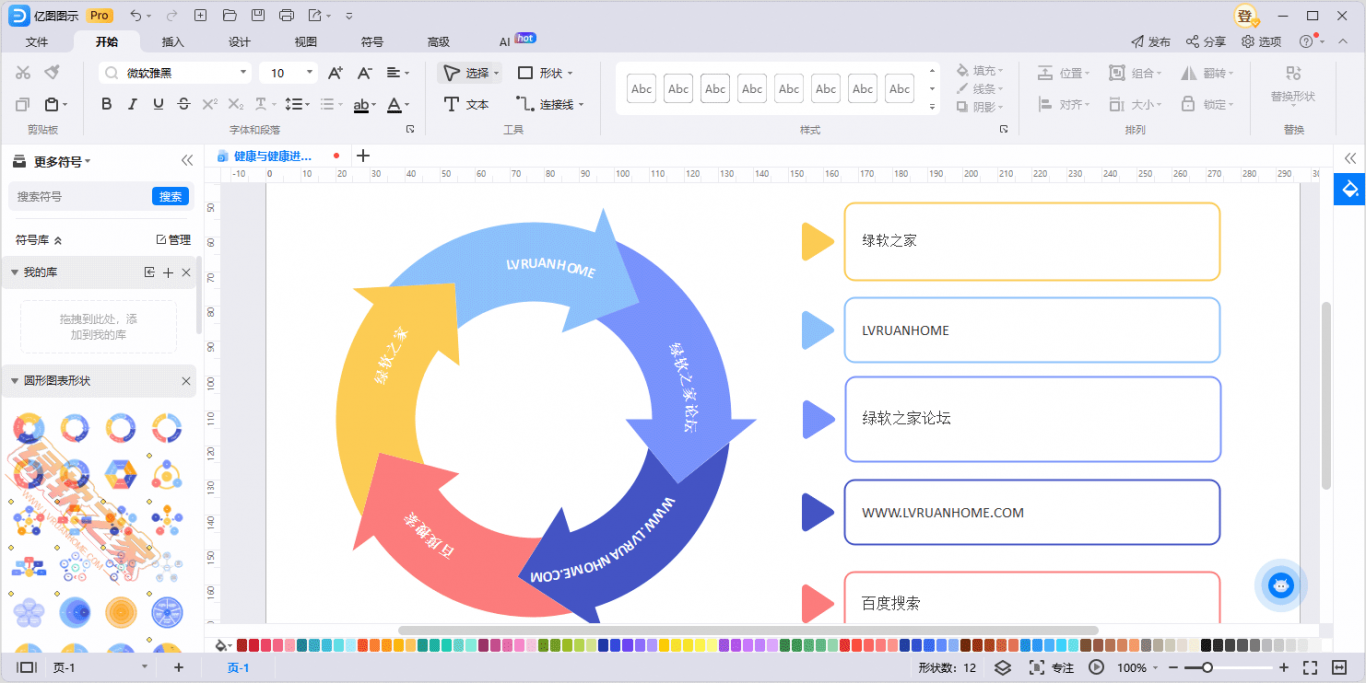1366x683 pixels.
Task: Click the Format Painter brush icon
Action: coord(52,72)
